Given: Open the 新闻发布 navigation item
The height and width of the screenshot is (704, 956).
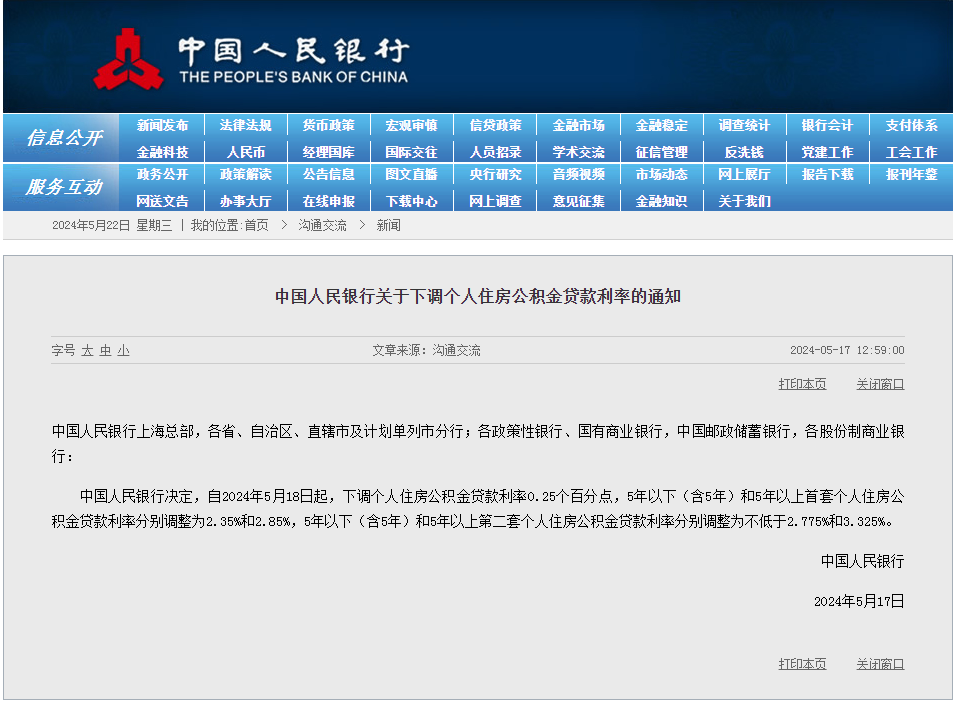Looking at the screenshot, I should click(x=162, y=125).
